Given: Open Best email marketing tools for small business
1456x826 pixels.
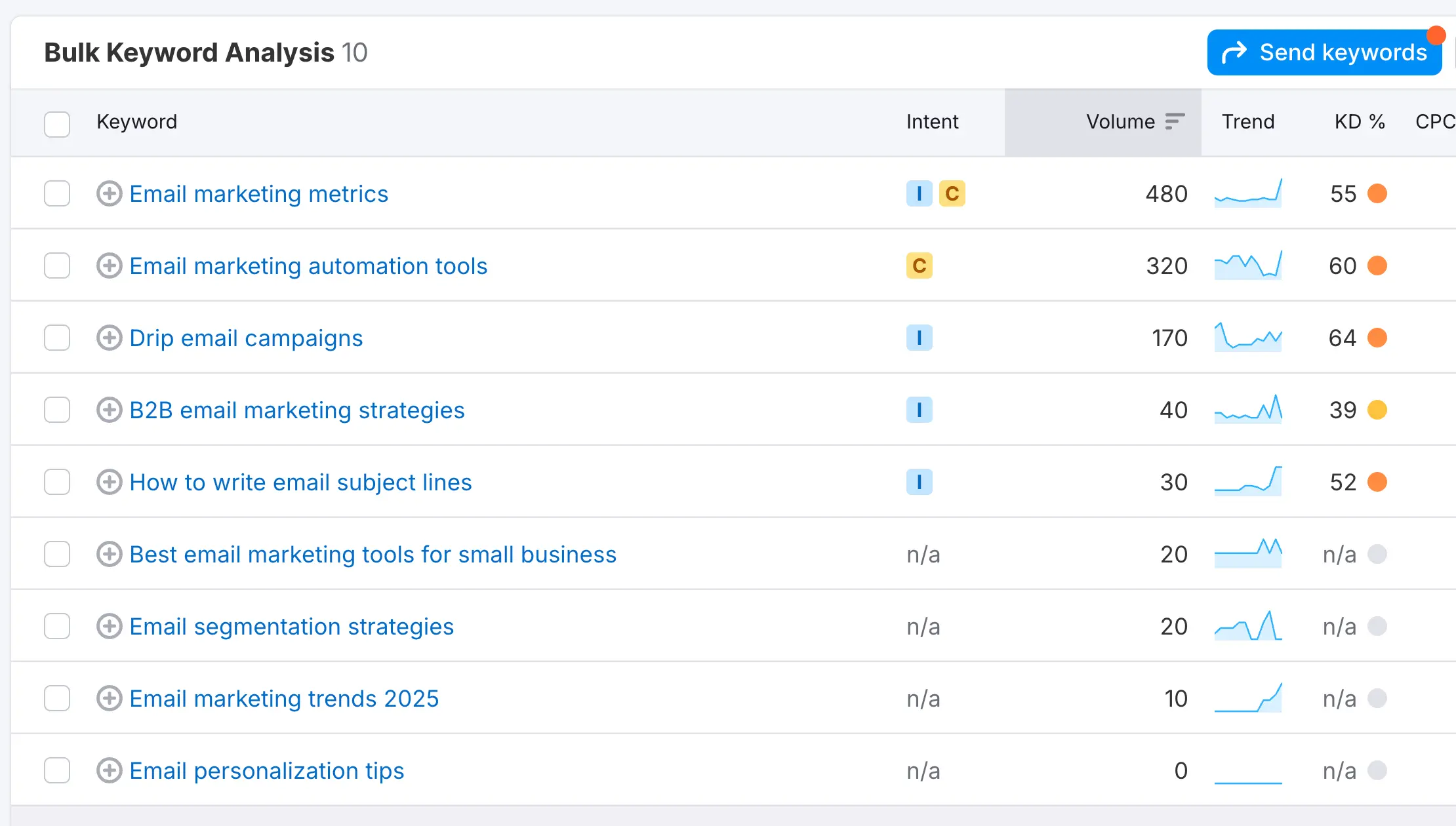Looking at the screenshot, I should point(373,555).
